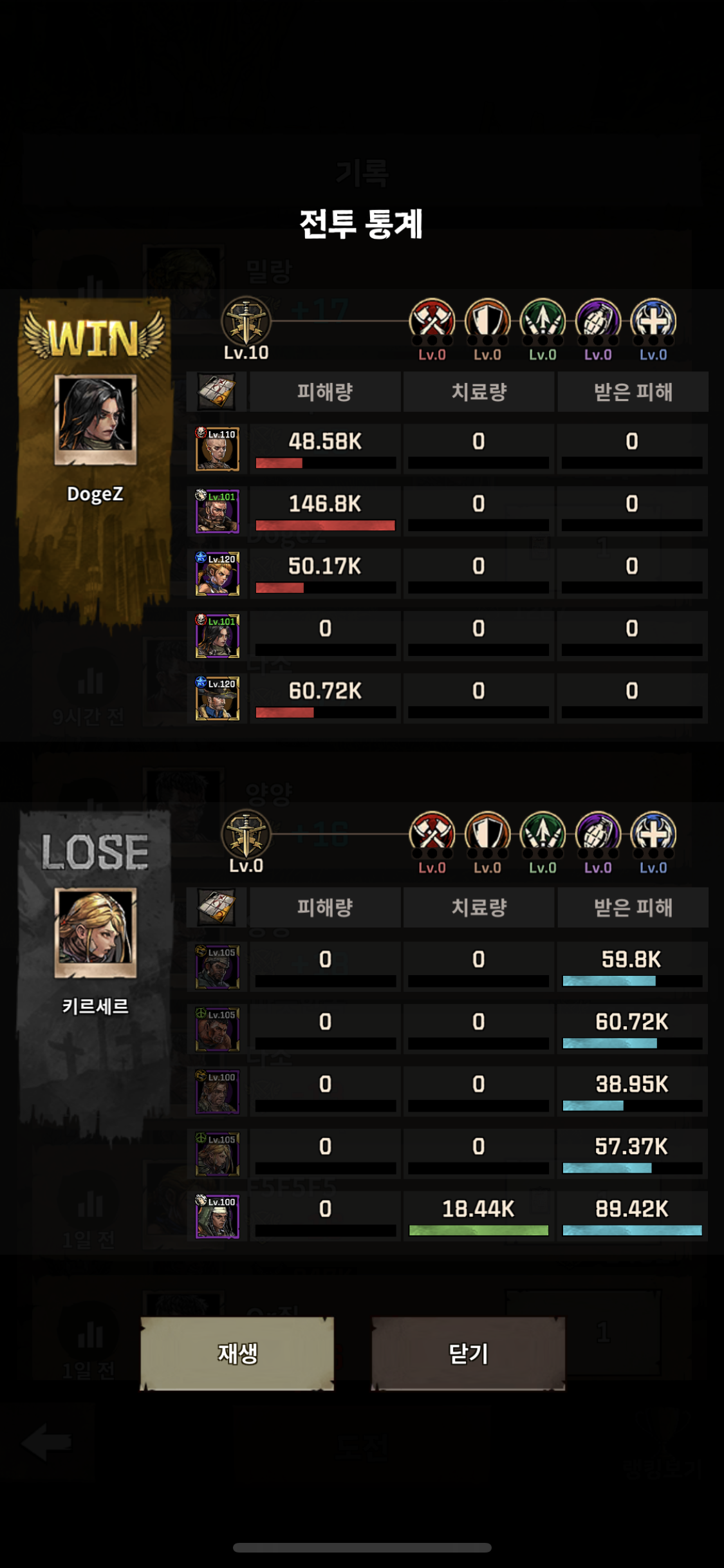Image resolution: width=724 pixels, height=1568 pixels.
Task: Tap the 146.8K red damage bar
Action: coord(325,525)
